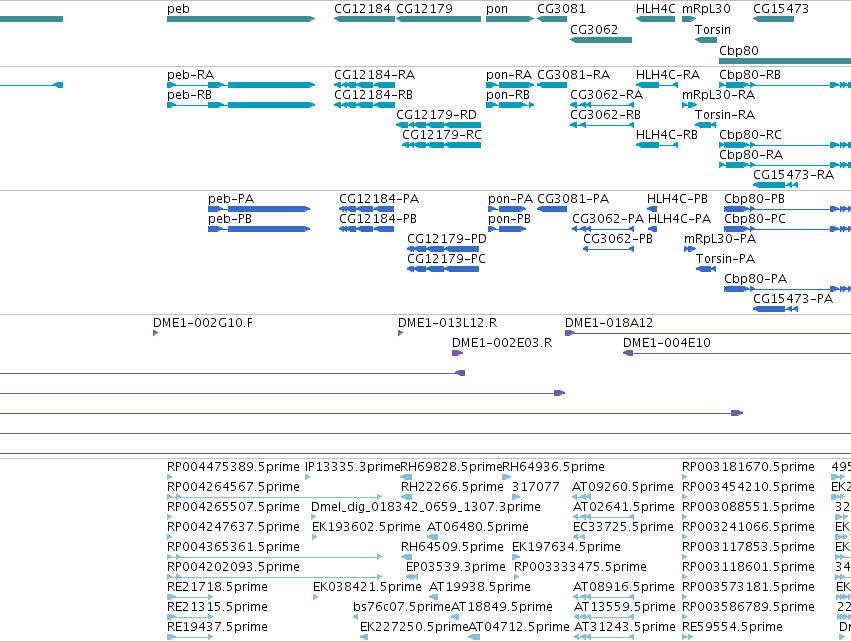
Task: Select protein peb-PB
Action: [x=259, y=229]
